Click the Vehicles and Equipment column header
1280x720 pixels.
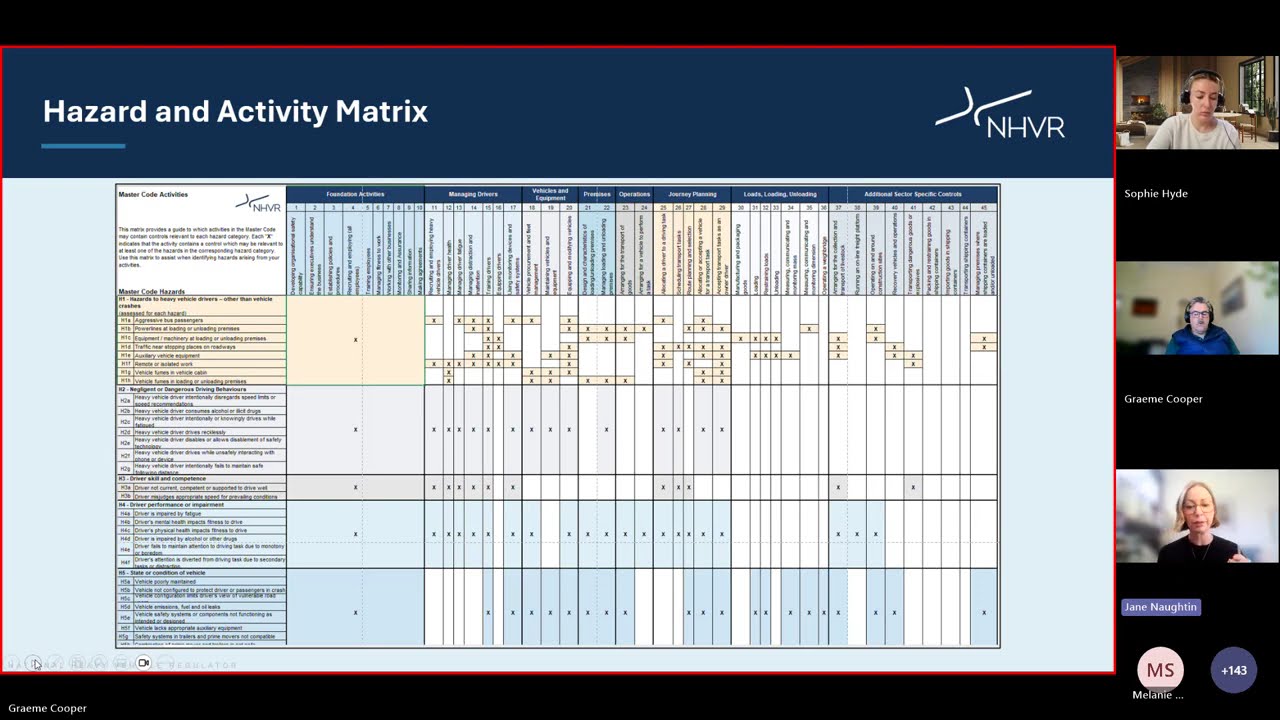[x=550, y=194]
